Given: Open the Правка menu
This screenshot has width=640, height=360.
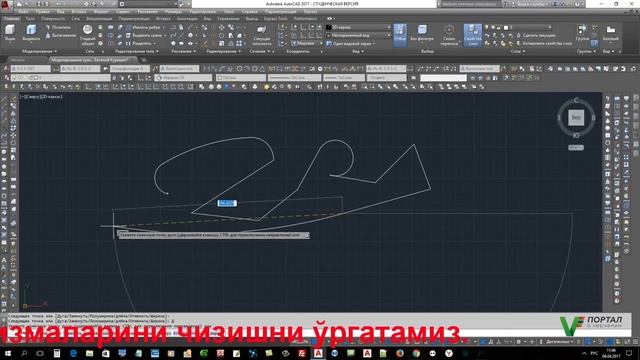Looking at the screenshot, I should (x=42, y=12).
